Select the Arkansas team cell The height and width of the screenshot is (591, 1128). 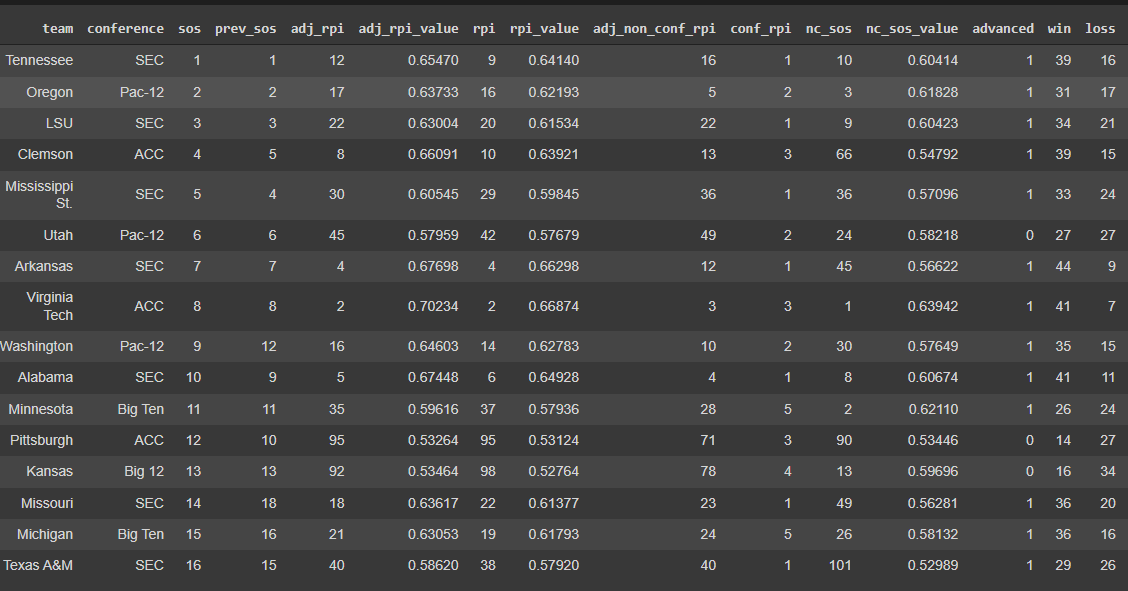44,266
